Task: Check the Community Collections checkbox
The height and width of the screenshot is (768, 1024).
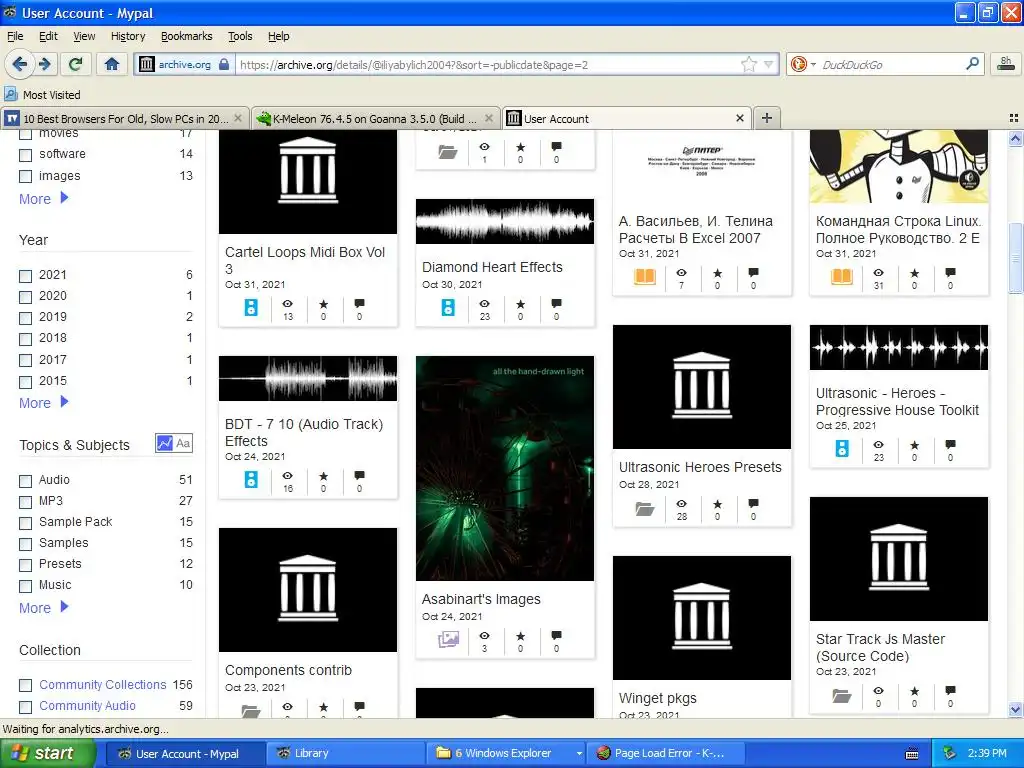Action: point(25,685)
